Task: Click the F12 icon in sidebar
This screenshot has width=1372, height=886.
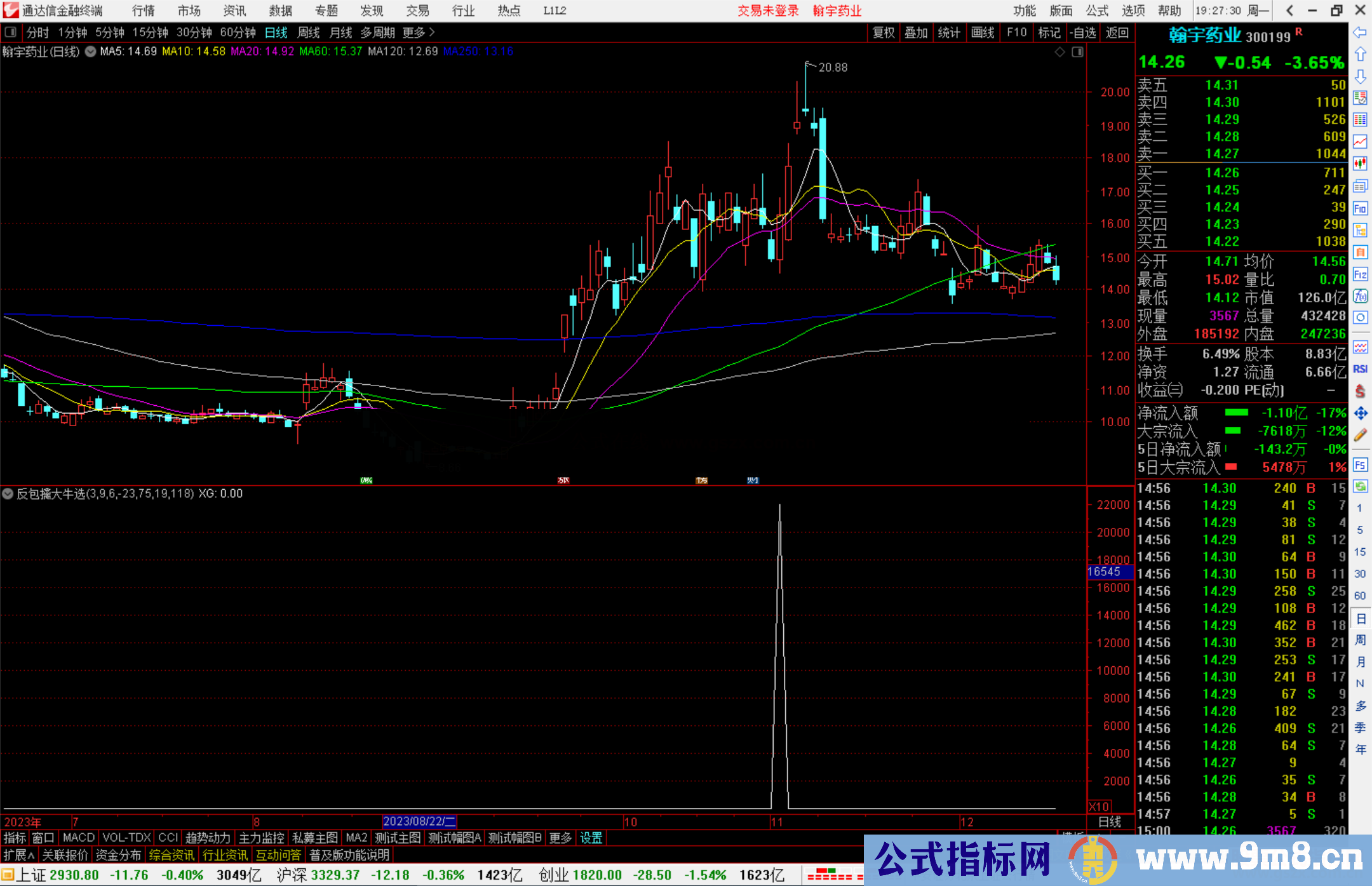Action: coord(1360,274)
